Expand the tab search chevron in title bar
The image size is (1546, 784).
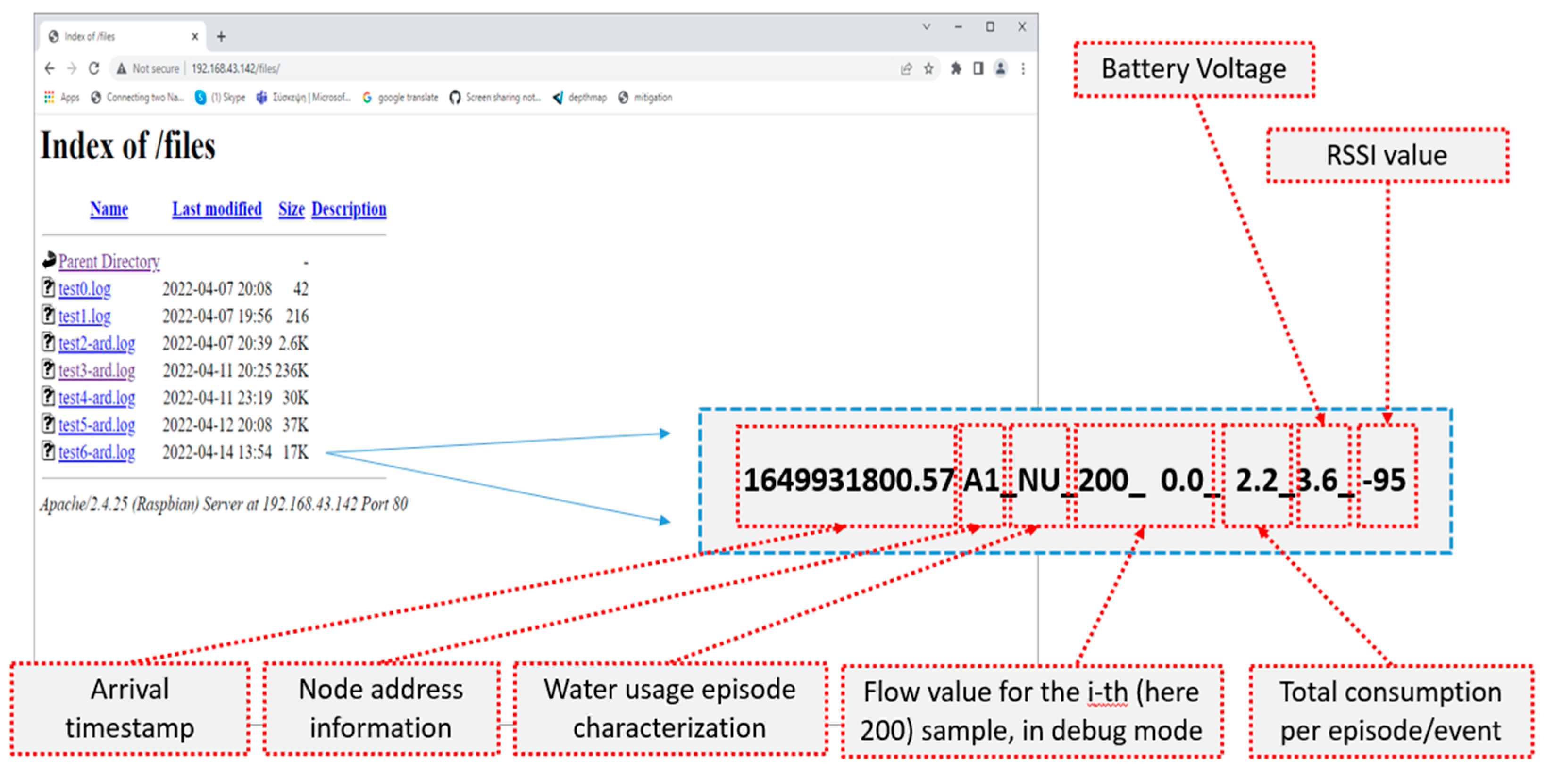coord(927,27)
